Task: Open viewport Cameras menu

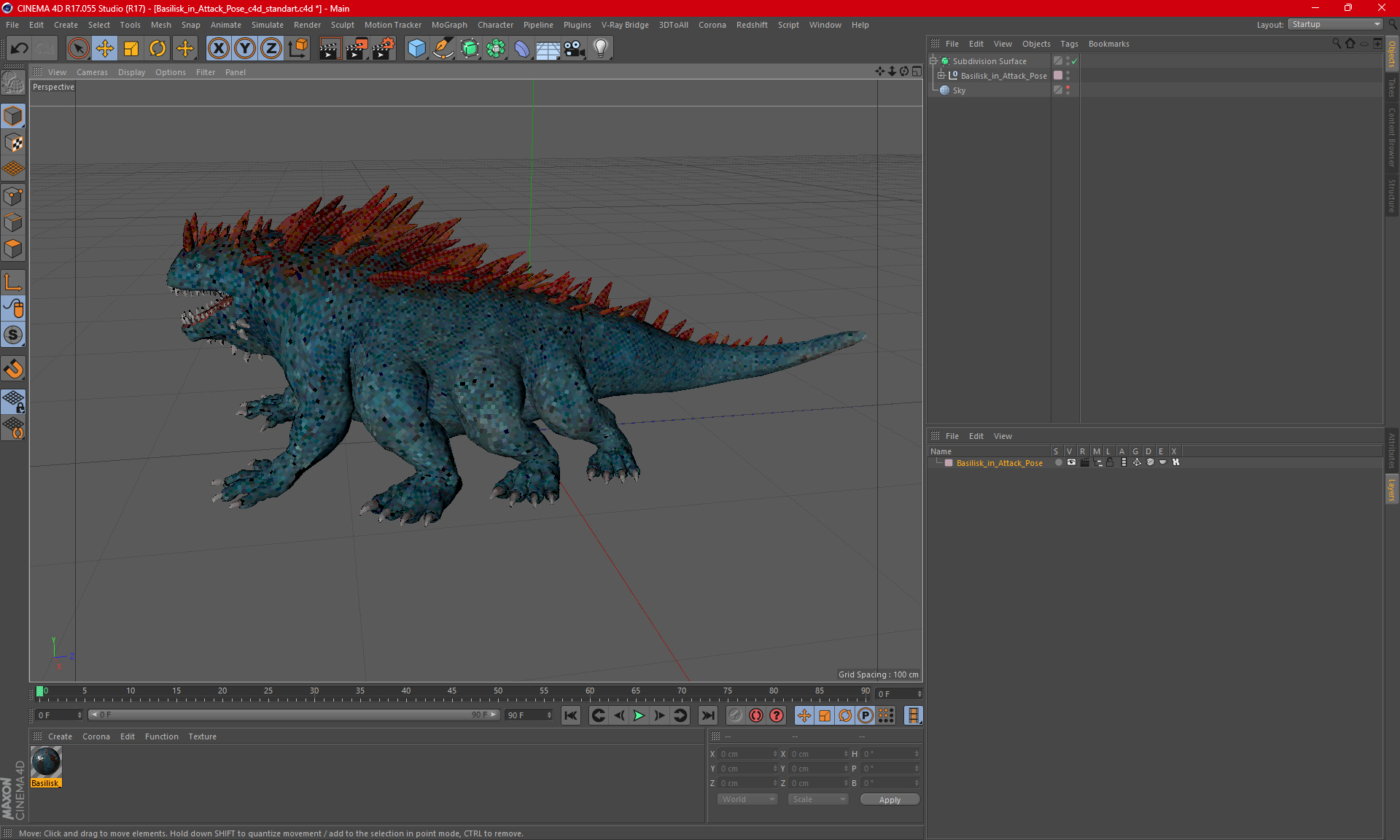Action: pyautogui.click(x=92, y=72)
